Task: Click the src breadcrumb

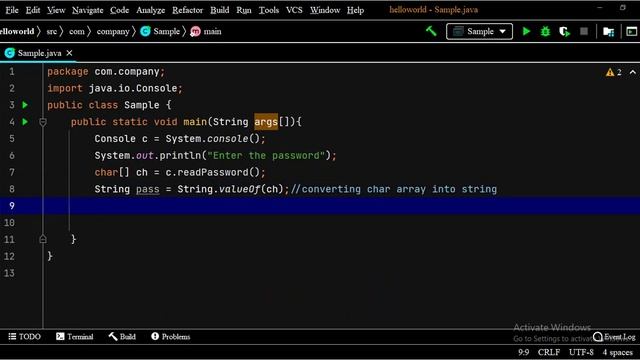Action: (51, 31)
